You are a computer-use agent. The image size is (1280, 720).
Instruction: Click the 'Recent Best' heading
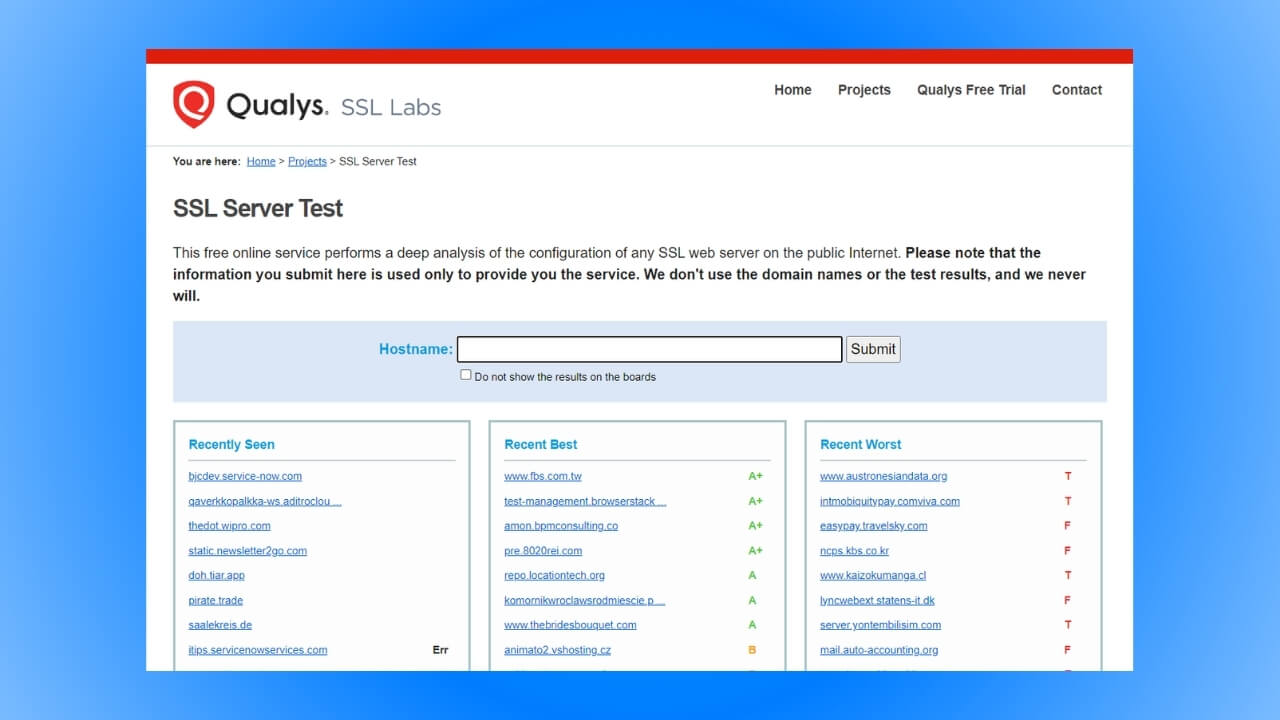click(541, 444)
